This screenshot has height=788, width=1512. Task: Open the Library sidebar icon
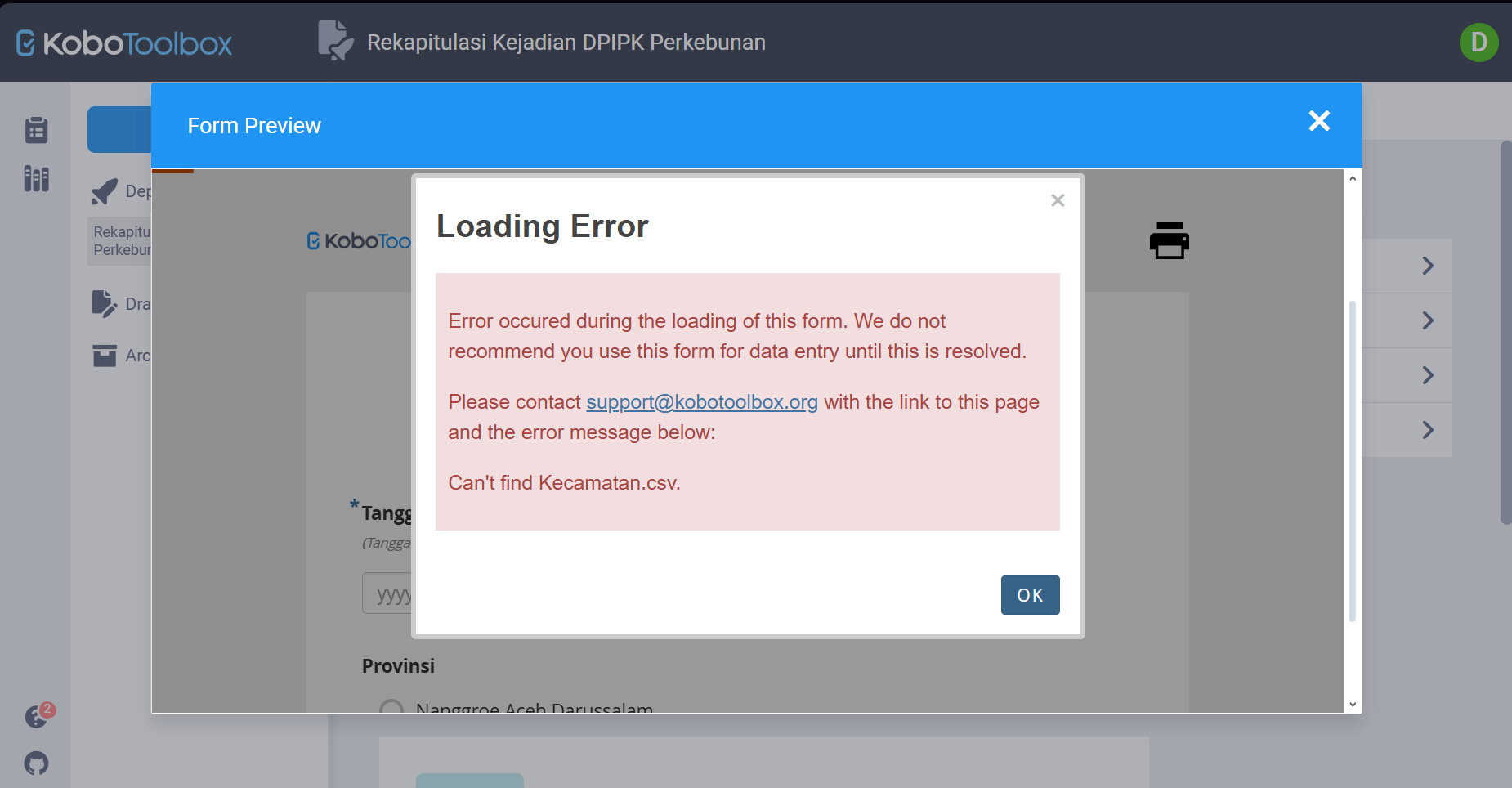click(36, 178)
